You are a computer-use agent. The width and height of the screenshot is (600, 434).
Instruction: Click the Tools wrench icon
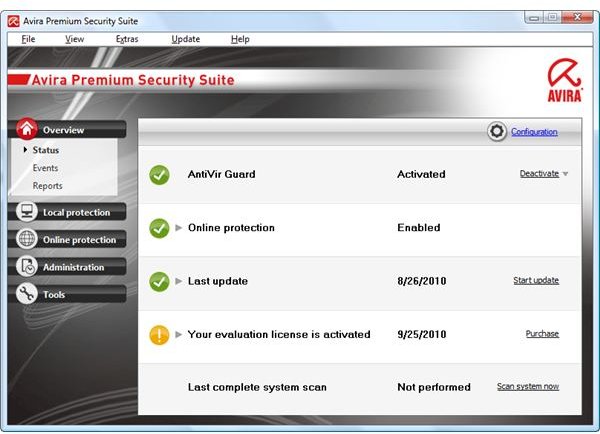click(27, 294)
